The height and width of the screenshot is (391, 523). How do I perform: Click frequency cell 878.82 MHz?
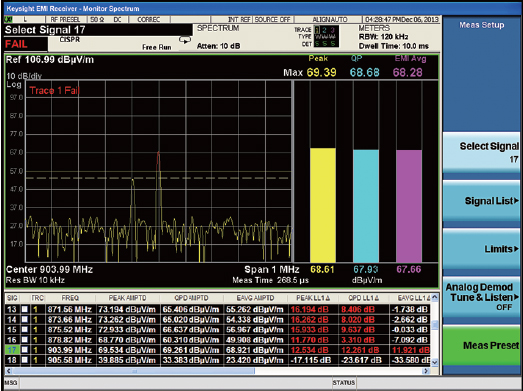pos(70,340)
